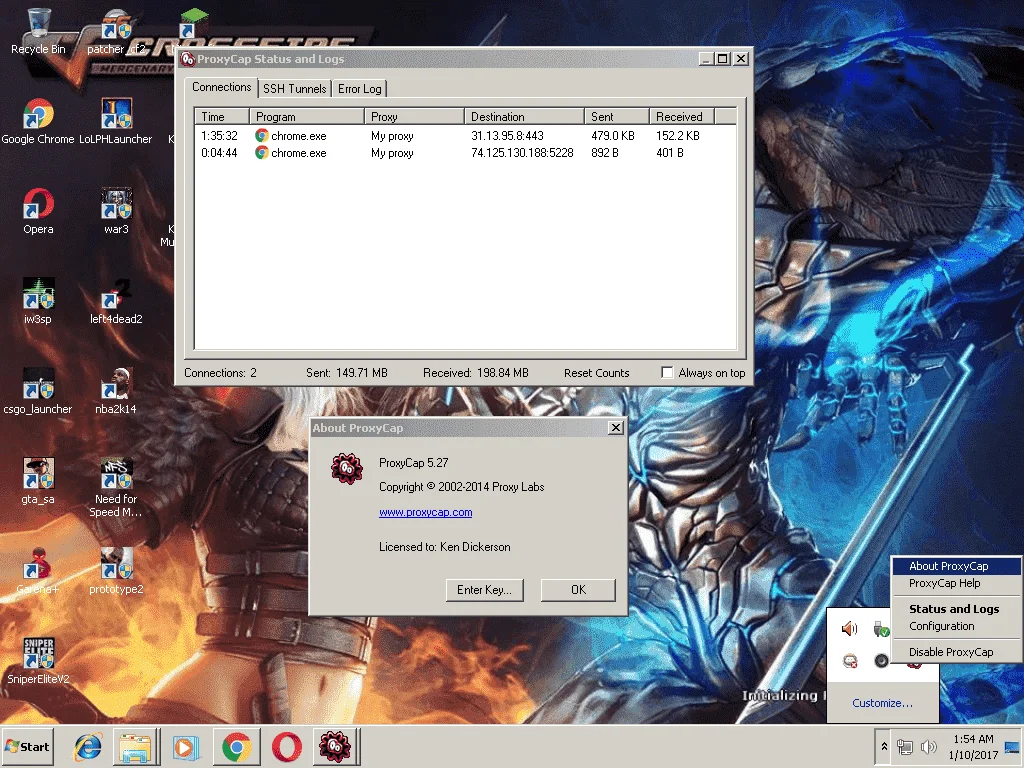Viewport: 1024px width, 768px height.
Task: Choose Disable ProxyCap menu entry
Action: (x=956, y=652)
